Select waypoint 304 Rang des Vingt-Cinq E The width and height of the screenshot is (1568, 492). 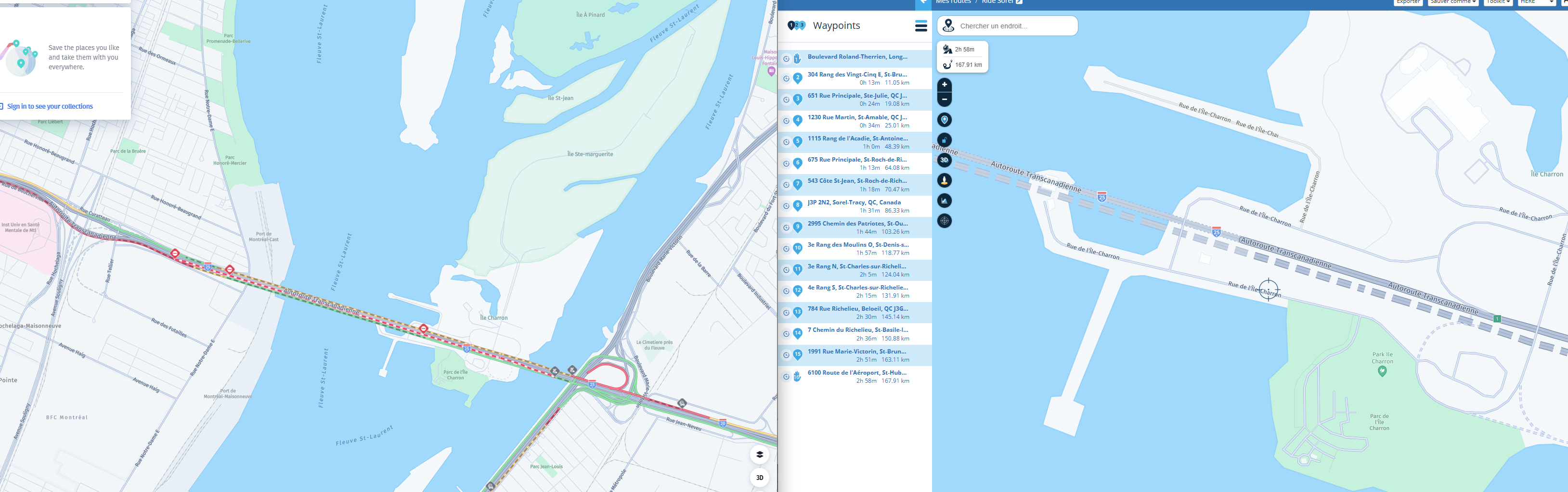coord(855,78)
